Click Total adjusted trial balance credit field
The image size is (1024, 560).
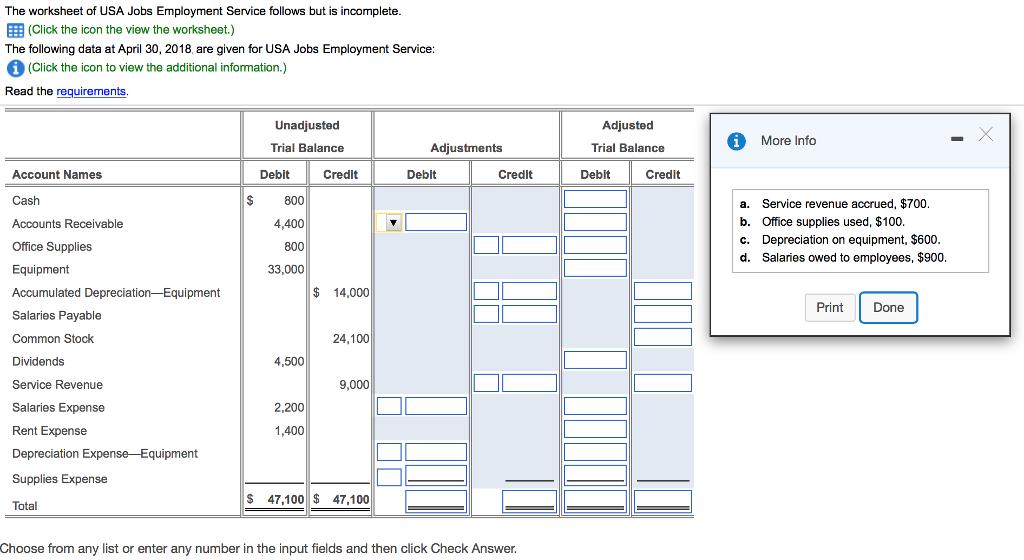662,501
